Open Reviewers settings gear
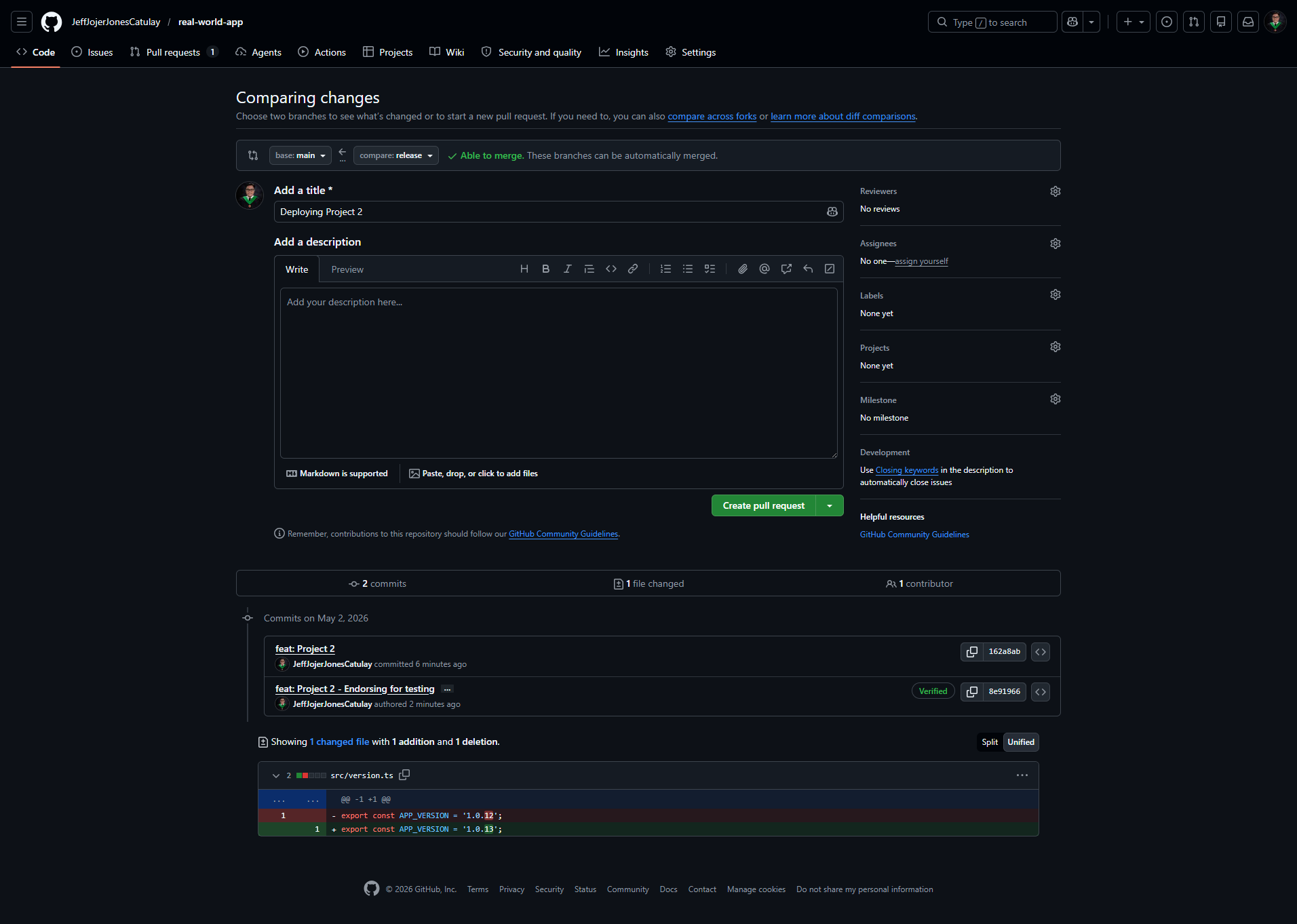The height and width of the screenshot is (924, 1297). click(1056, 191)
